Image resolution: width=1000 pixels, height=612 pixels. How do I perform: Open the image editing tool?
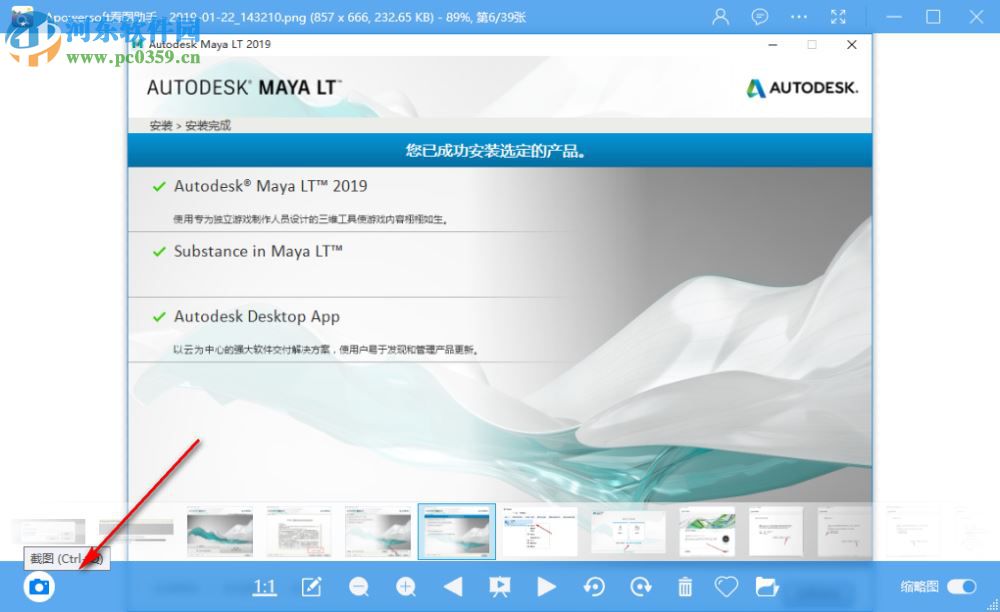pos(311,586)
